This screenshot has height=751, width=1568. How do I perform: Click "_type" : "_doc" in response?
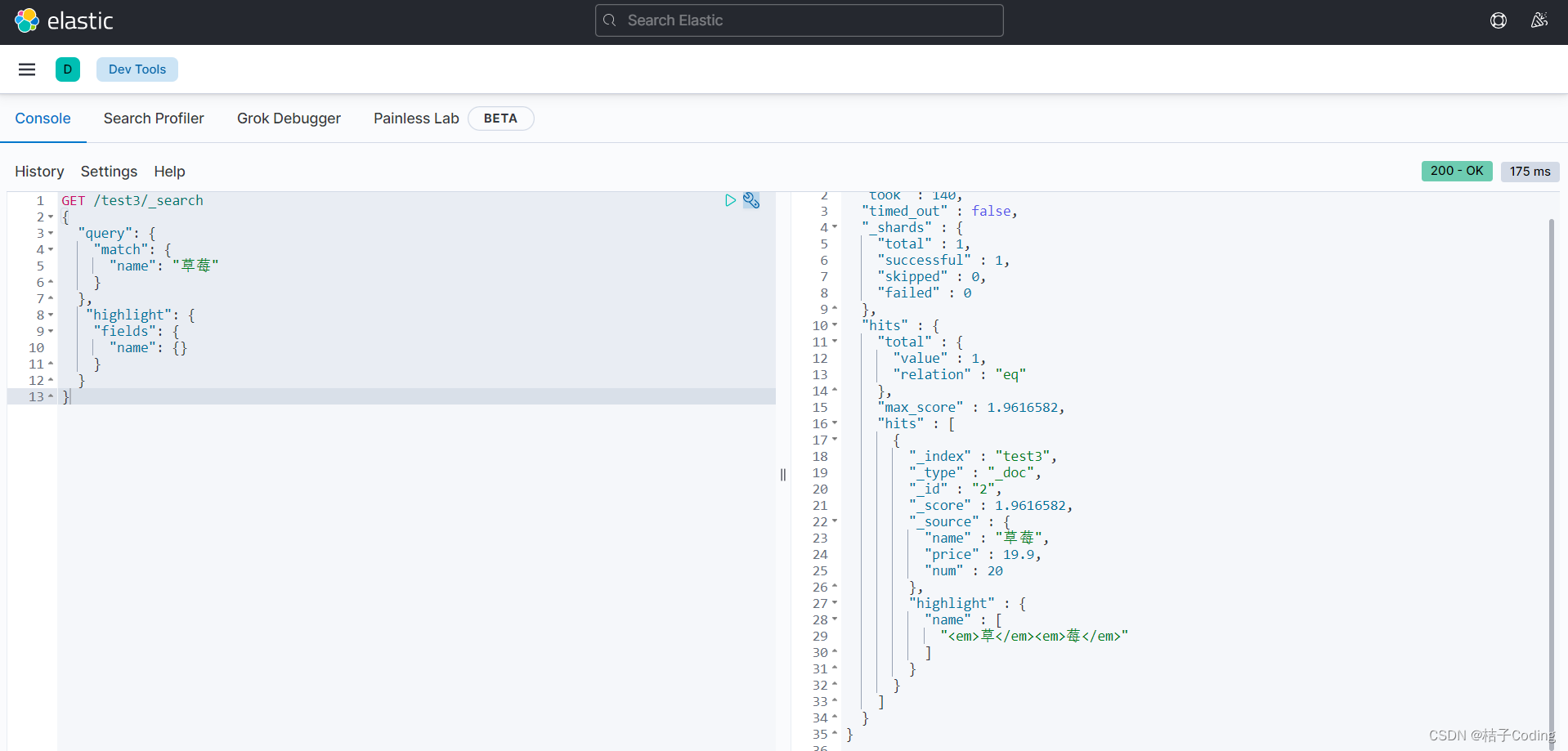coord(975,472)
